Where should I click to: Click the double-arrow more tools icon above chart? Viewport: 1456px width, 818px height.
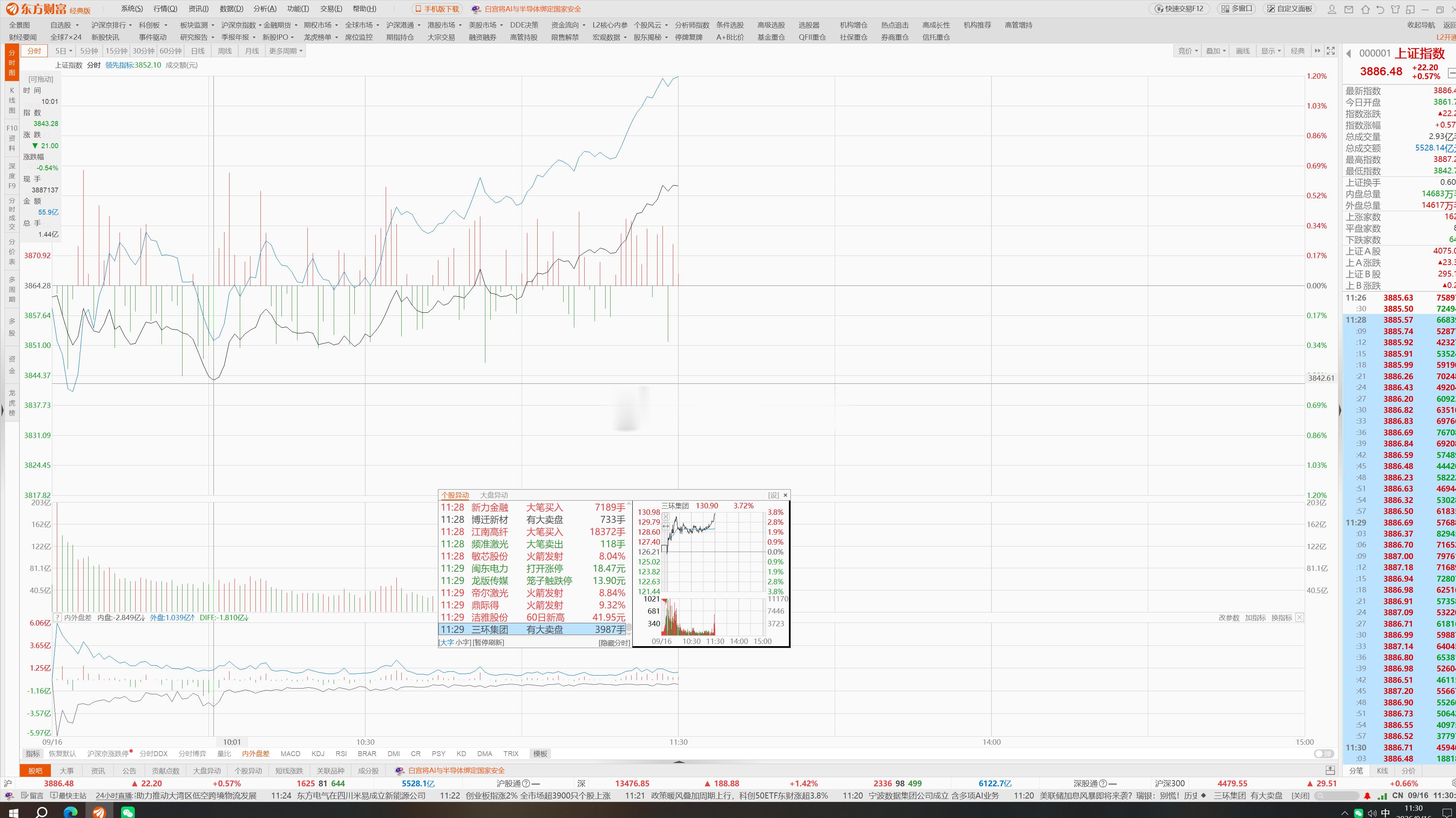tap(1317, 51)
